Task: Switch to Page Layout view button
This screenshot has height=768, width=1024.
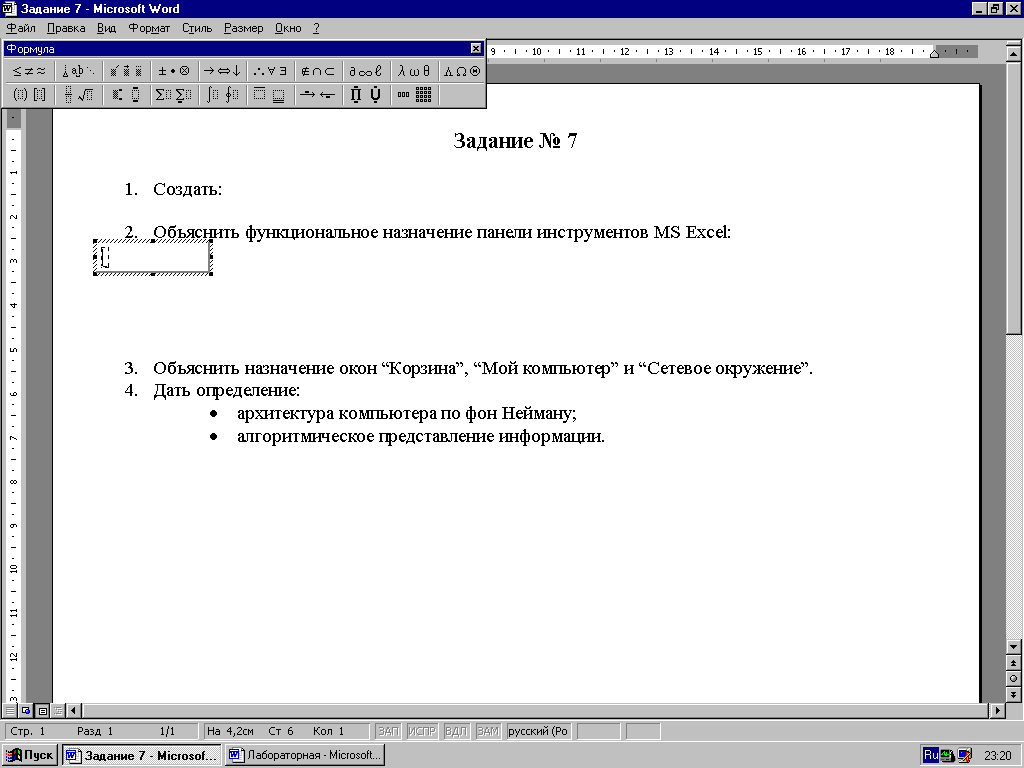Action: (x=42, y=710)
